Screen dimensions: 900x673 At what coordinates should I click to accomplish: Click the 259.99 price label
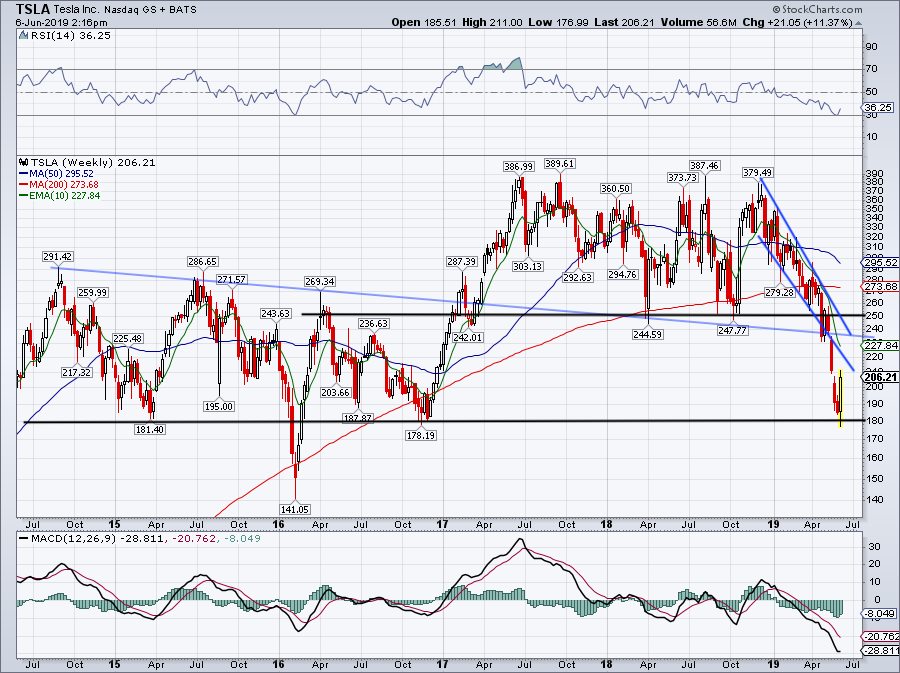tap(92, 292)
